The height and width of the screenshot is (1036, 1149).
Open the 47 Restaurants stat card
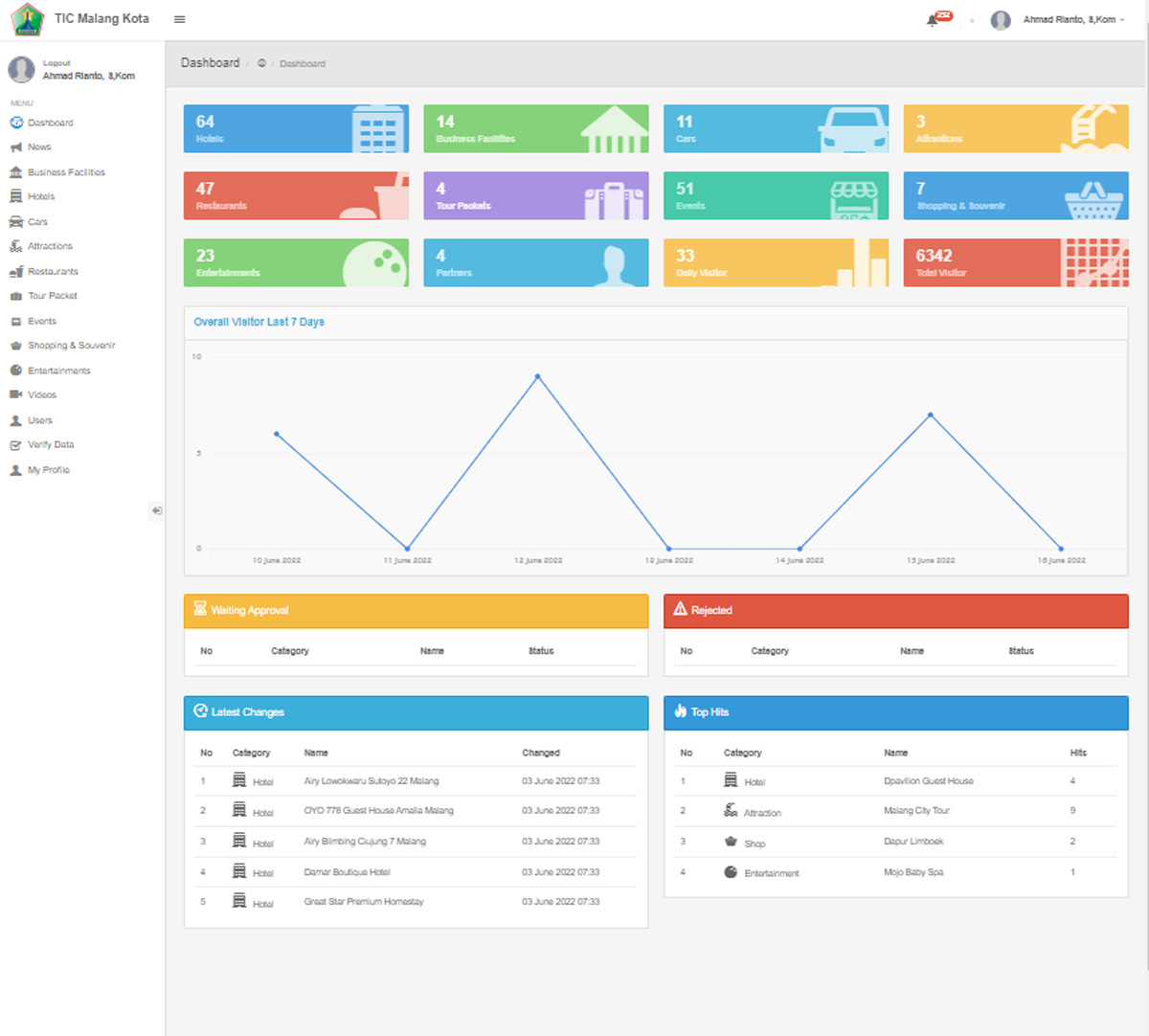click(296, 196)
